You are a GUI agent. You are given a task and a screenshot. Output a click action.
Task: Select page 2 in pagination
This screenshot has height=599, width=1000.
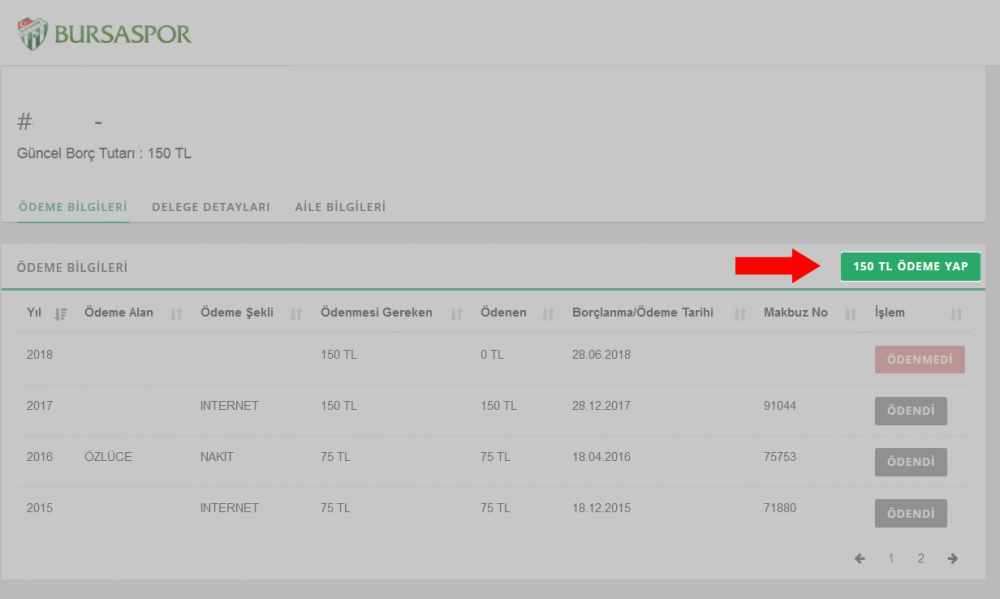pos(921,558)
